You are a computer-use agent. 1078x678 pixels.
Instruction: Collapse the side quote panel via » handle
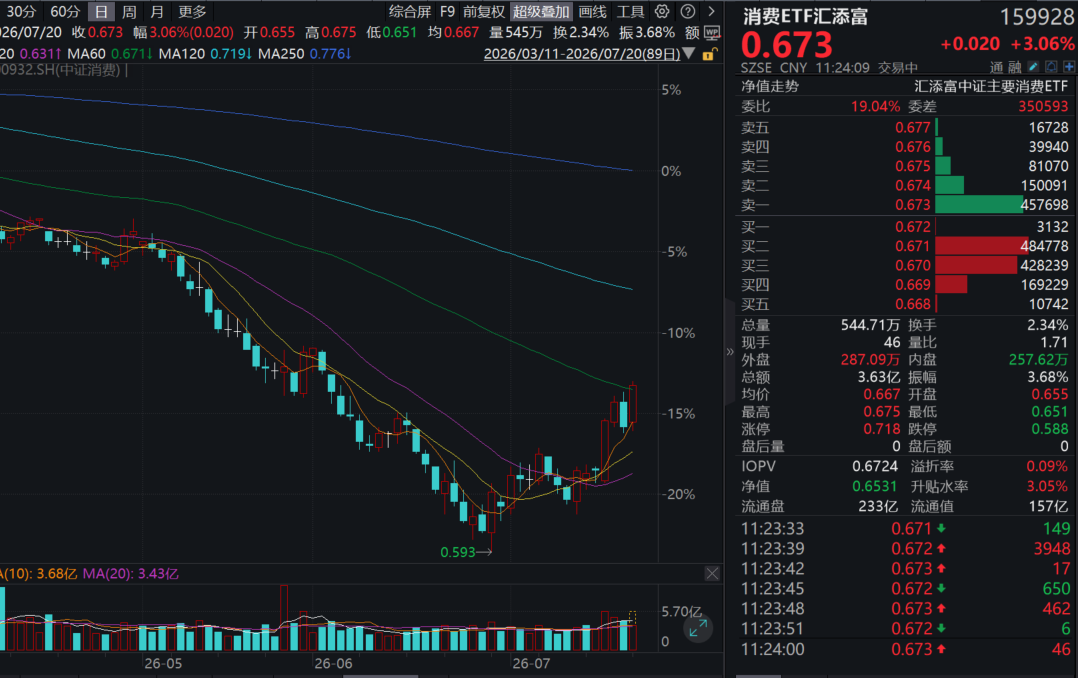pos(729,351)
